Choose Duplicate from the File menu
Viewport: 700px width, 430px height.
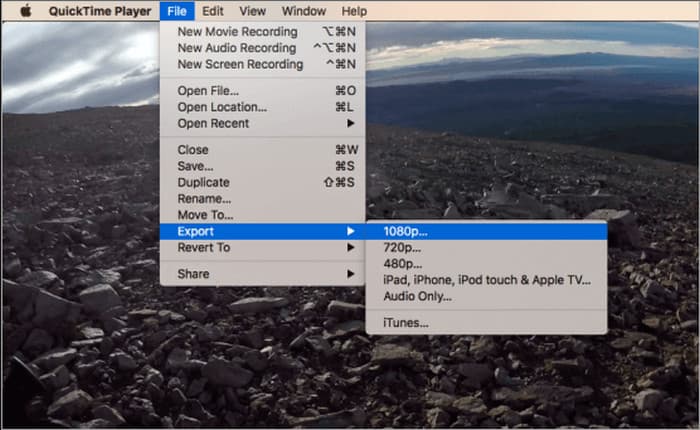pyautogui.click(x=262, y=182)
